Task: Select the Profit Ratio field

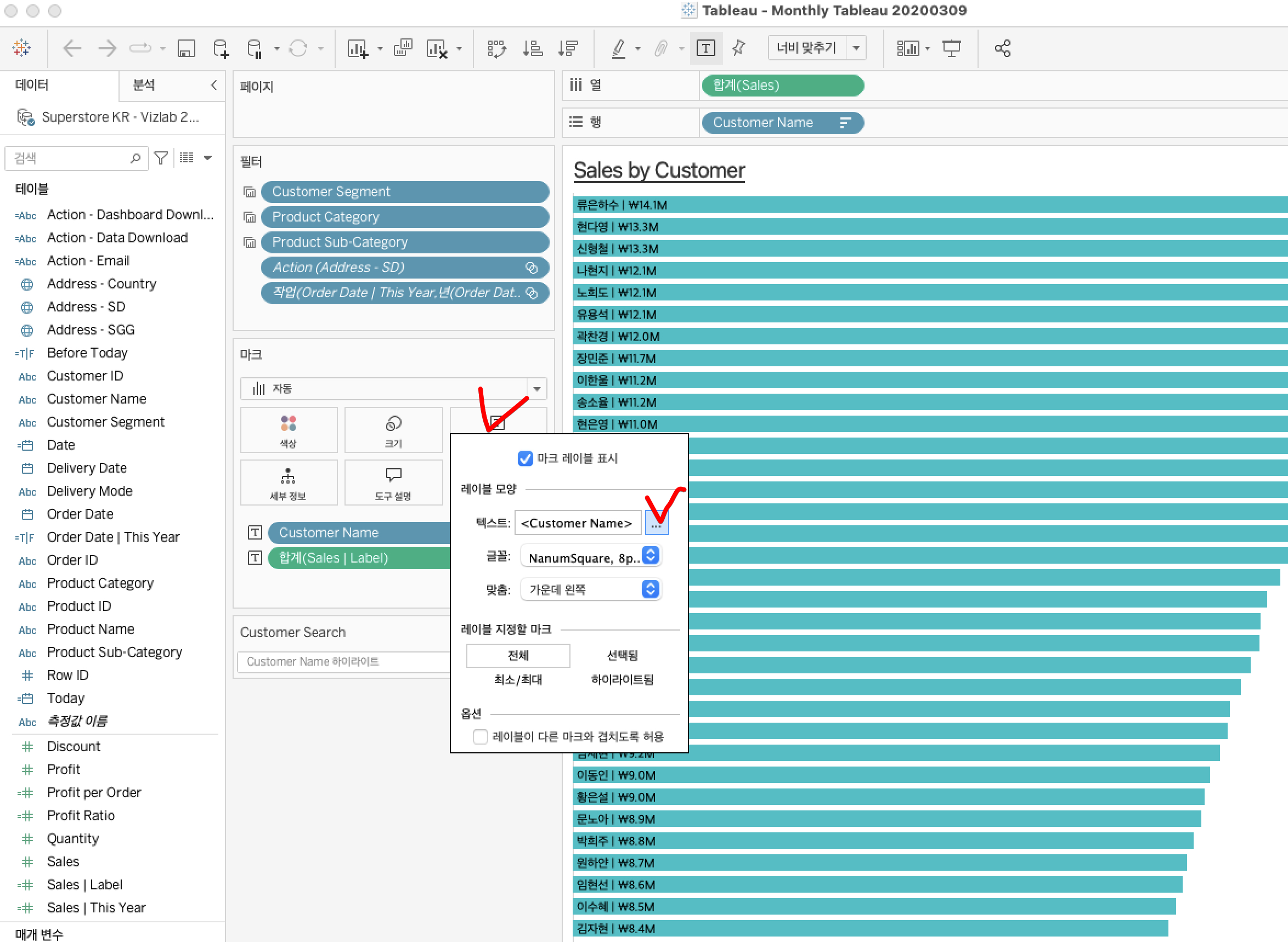Action: (x=81, y=815)
